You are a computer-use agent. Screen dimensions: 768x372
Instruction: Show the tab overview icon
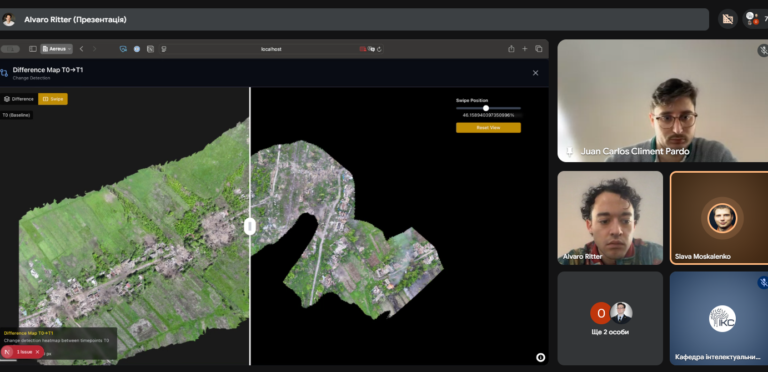tap(539, 49)
